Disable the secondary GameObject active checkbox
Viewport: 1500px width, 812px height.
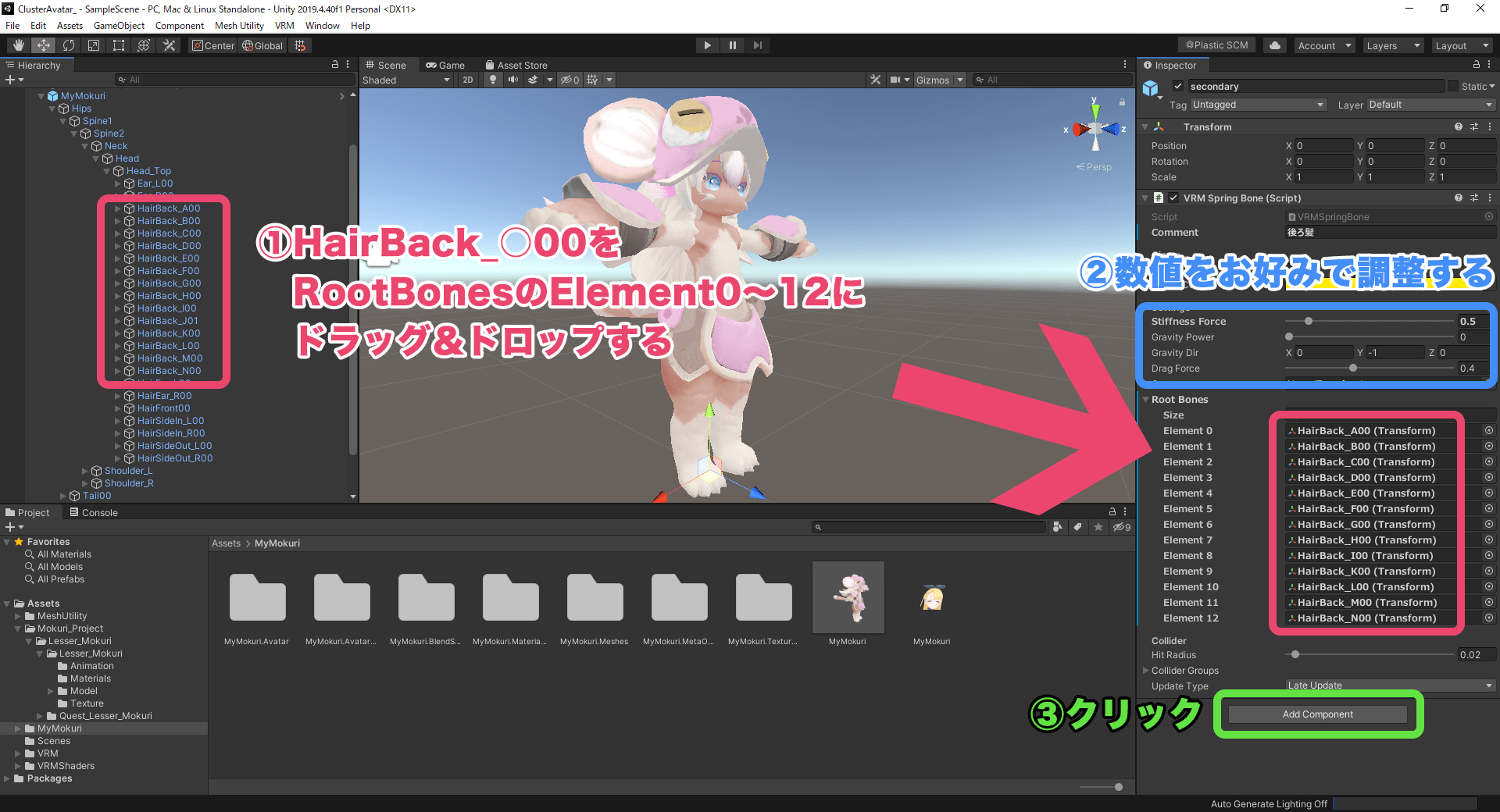(x=1178, y=86)
